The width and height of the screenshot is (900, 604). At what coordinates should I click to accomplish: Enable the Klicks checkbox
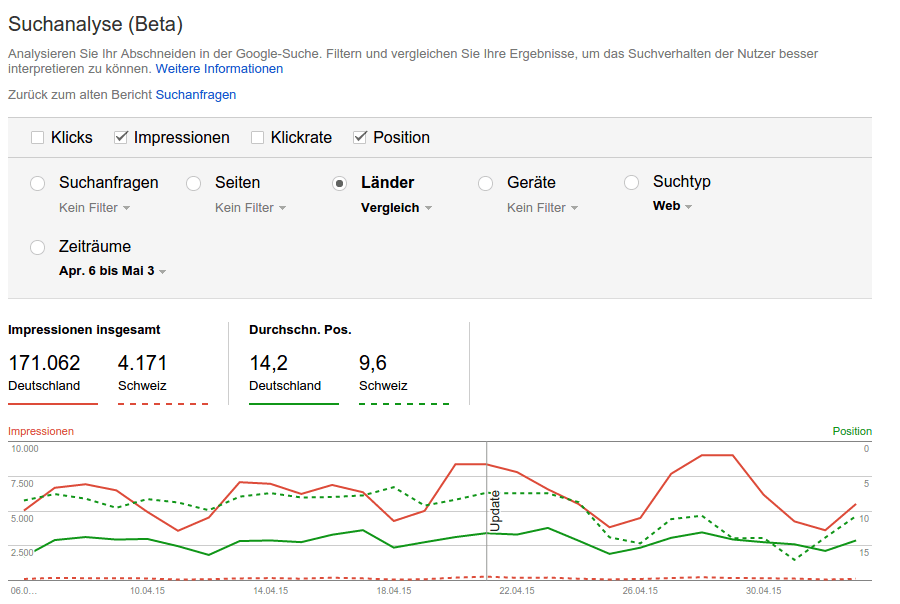coord(38,138)
